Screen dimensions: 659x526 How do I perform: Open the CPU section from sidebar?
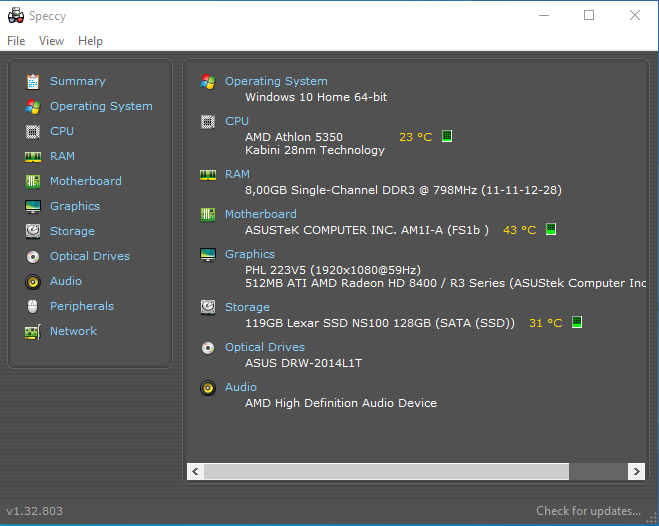(62, 131)
